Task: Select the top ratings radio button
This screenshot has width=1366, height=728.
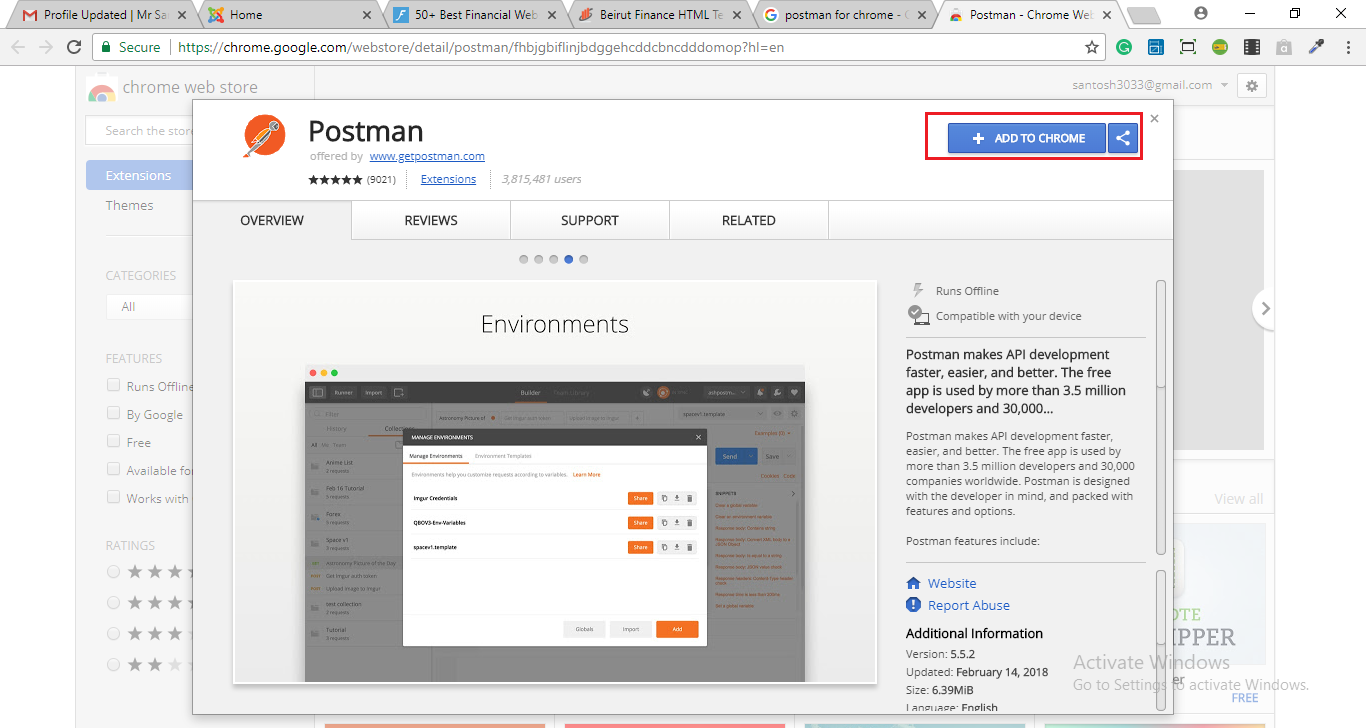Action: click(113, 571)
